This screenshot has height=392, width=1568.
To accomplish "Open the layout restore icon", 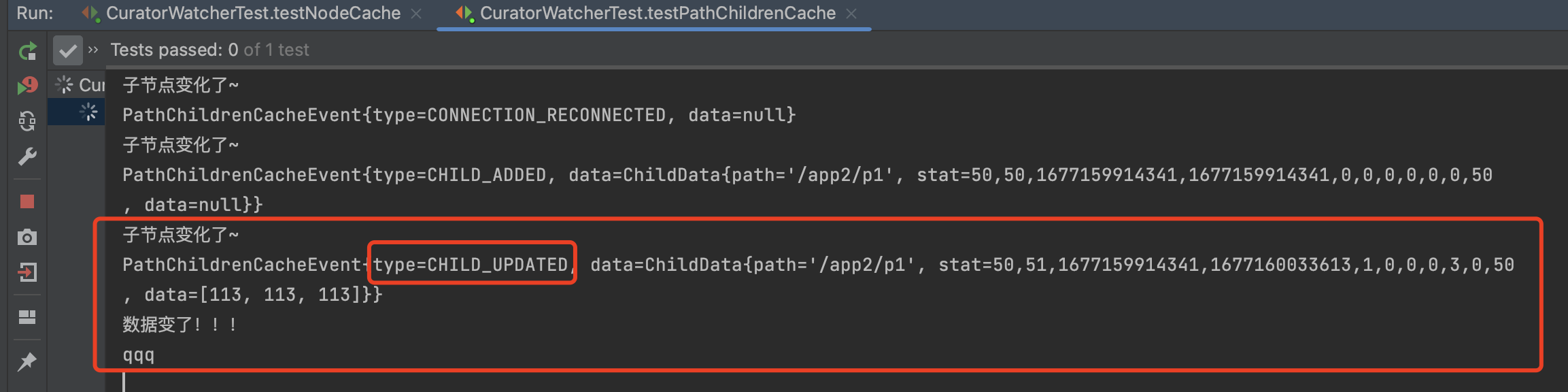I will coord(27,317).
